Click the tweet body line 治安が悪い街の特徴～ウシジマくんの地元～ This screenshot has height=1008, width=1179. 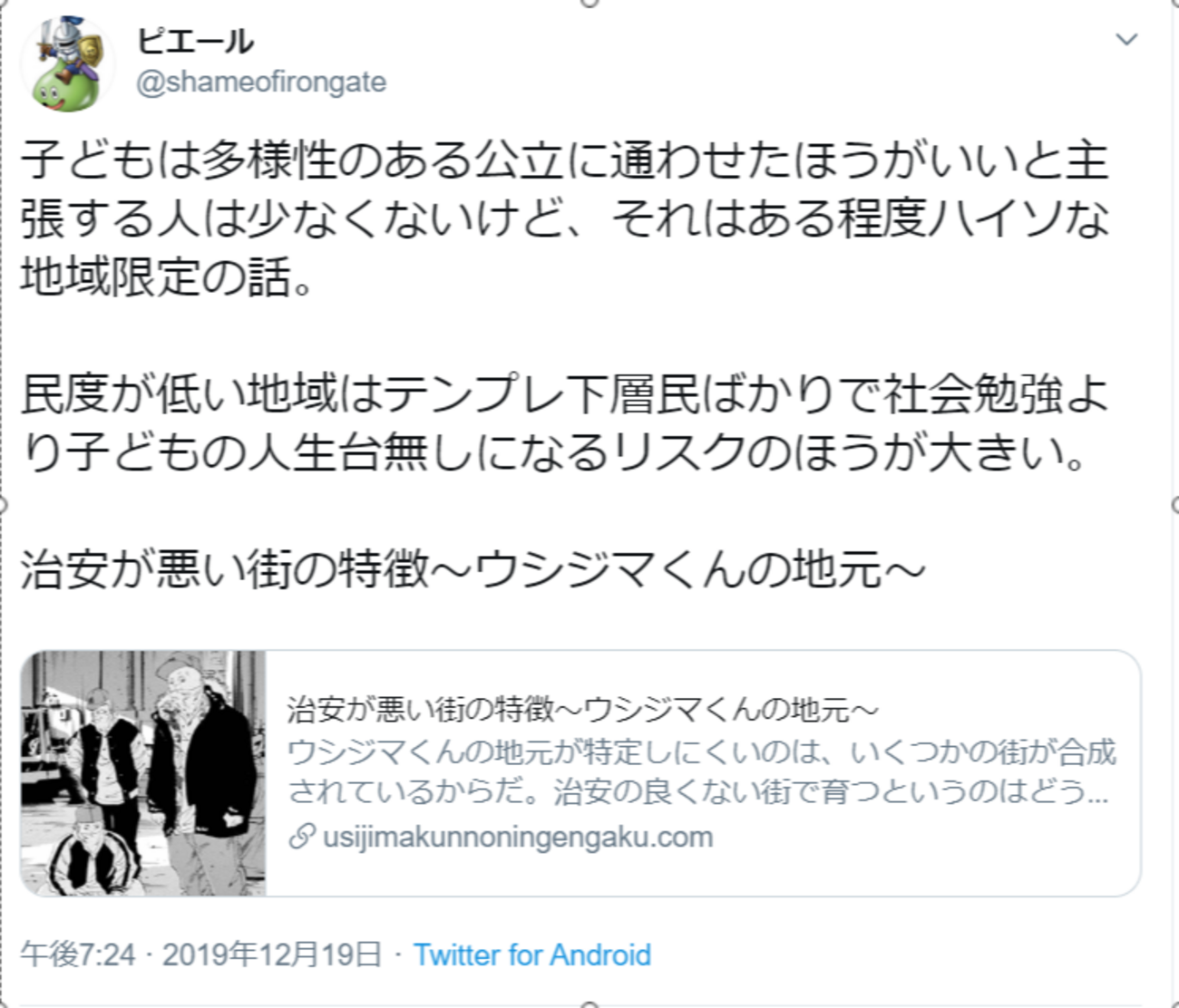[473, 570]
